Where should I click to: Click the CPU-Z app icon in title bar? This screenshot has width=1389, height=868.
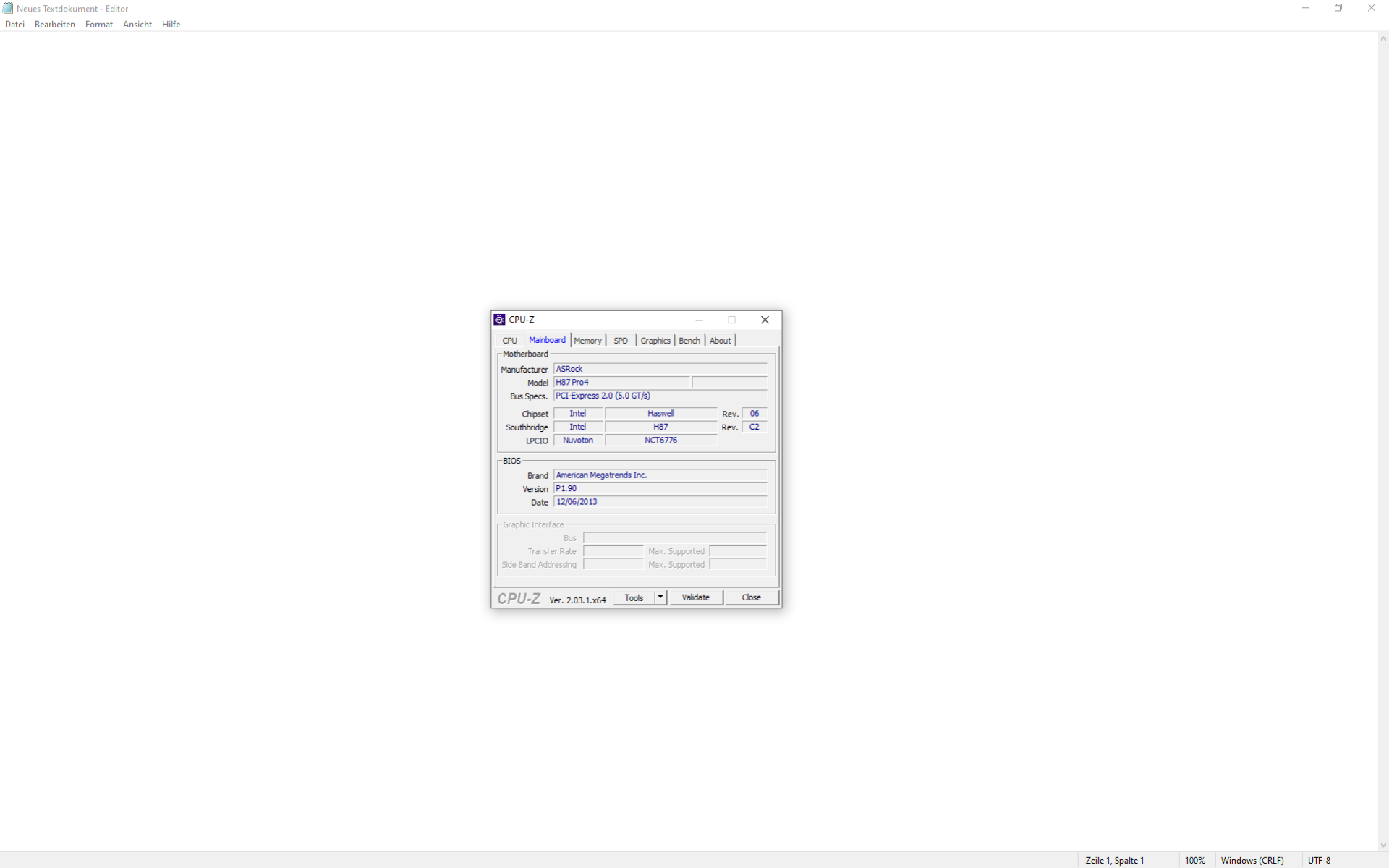coord(499,320)
